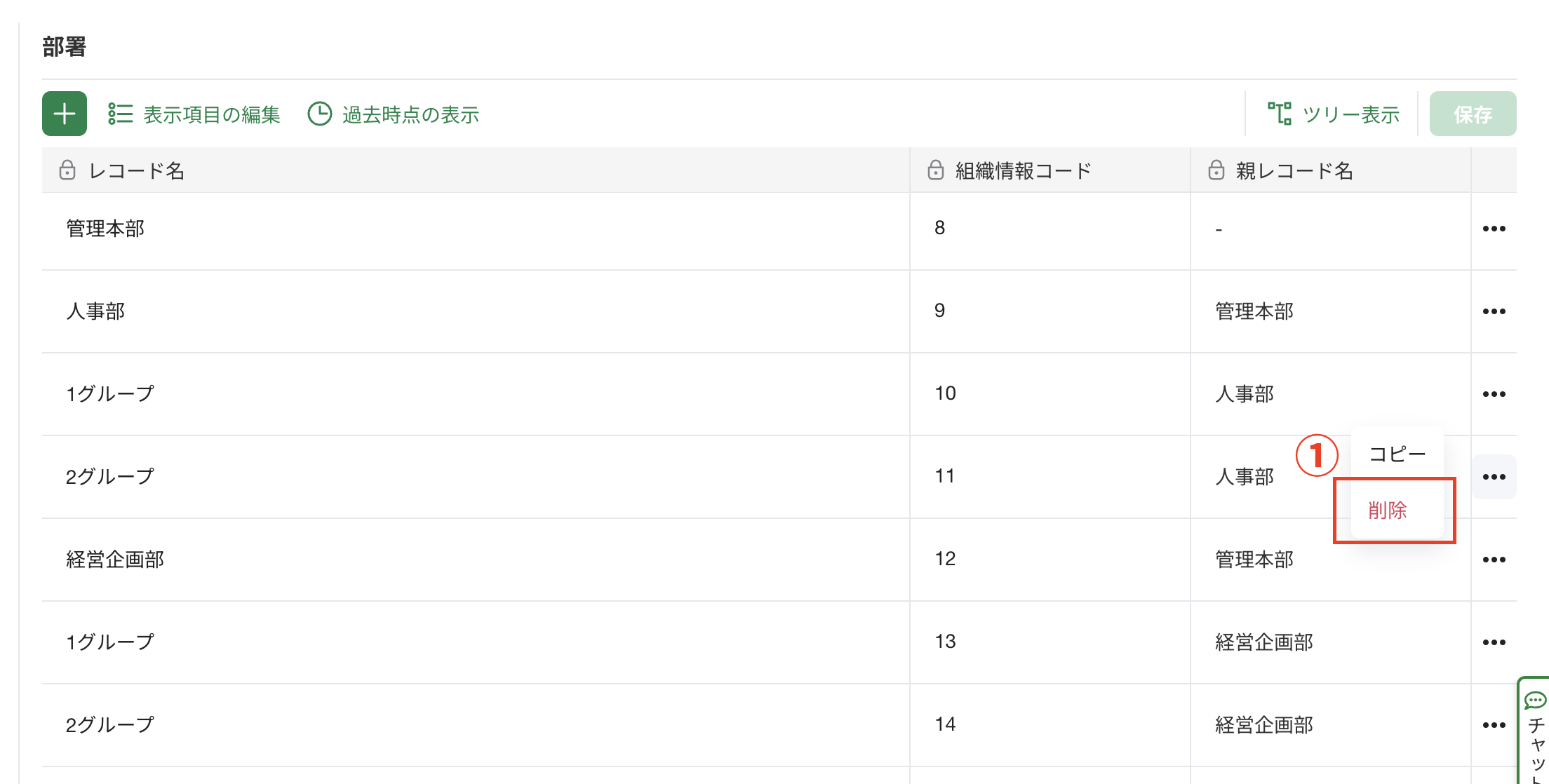1549x784 pixels.
Task: Select the 人事部 record name cell
Action: (x=476, y=311)
